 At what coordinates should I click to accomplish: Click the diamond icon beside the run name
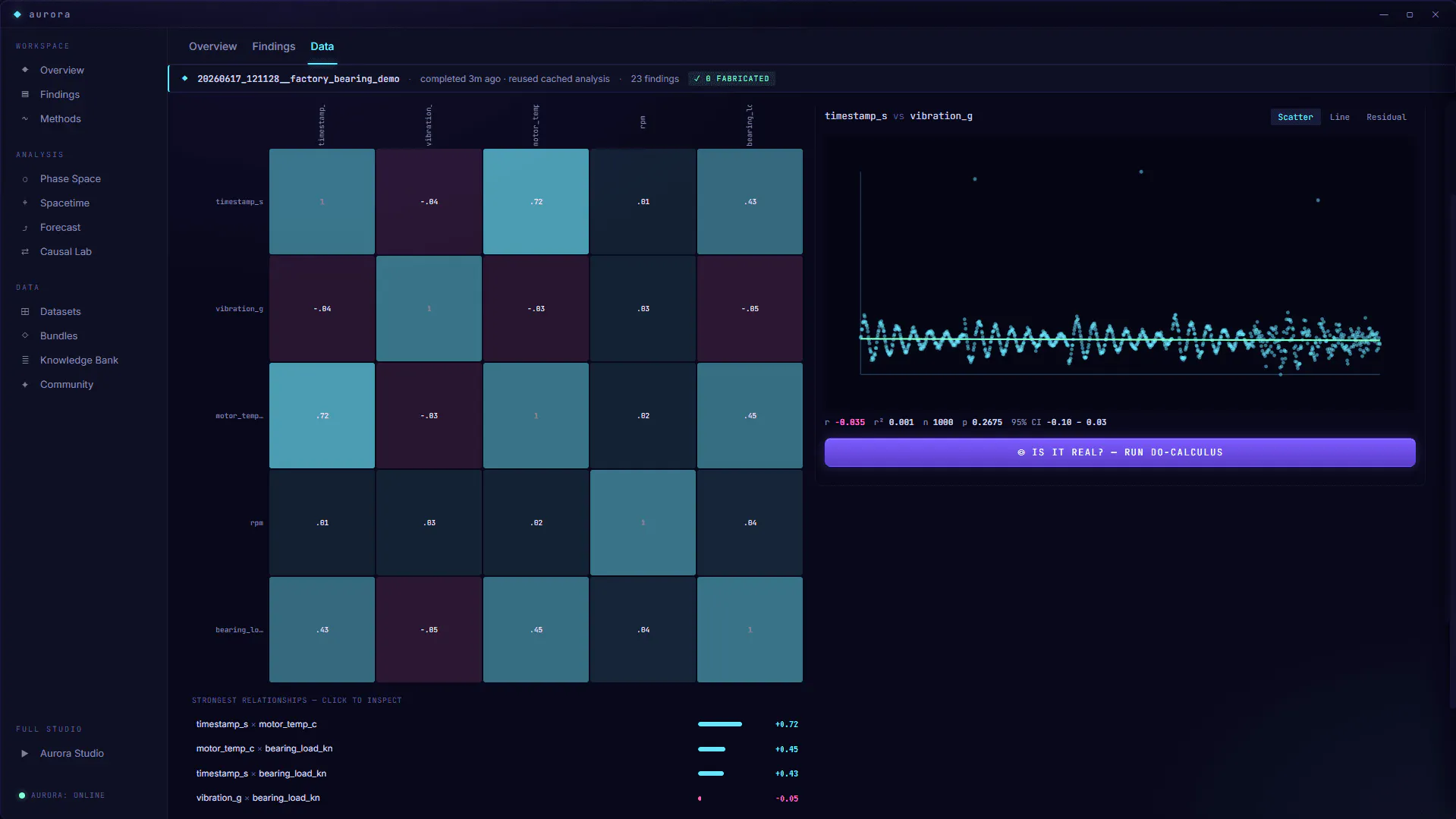click(184, 78)
